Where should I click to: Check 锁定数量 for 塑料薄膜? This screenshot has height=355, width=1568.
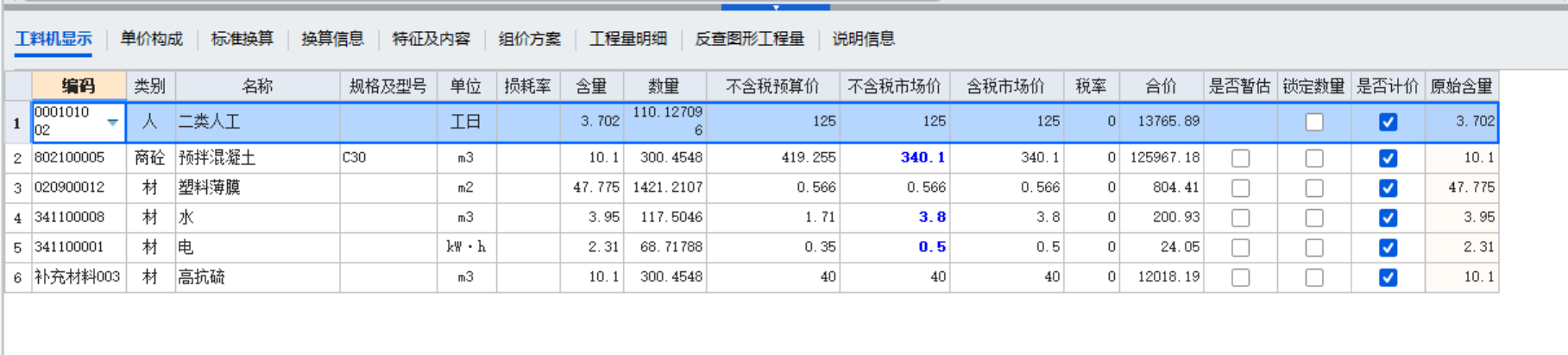tap(1314, 188)
